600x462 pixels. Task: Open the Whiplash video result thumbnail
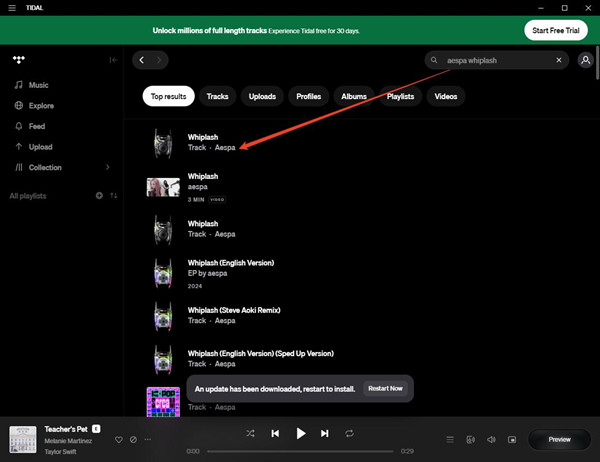[163, 187]
